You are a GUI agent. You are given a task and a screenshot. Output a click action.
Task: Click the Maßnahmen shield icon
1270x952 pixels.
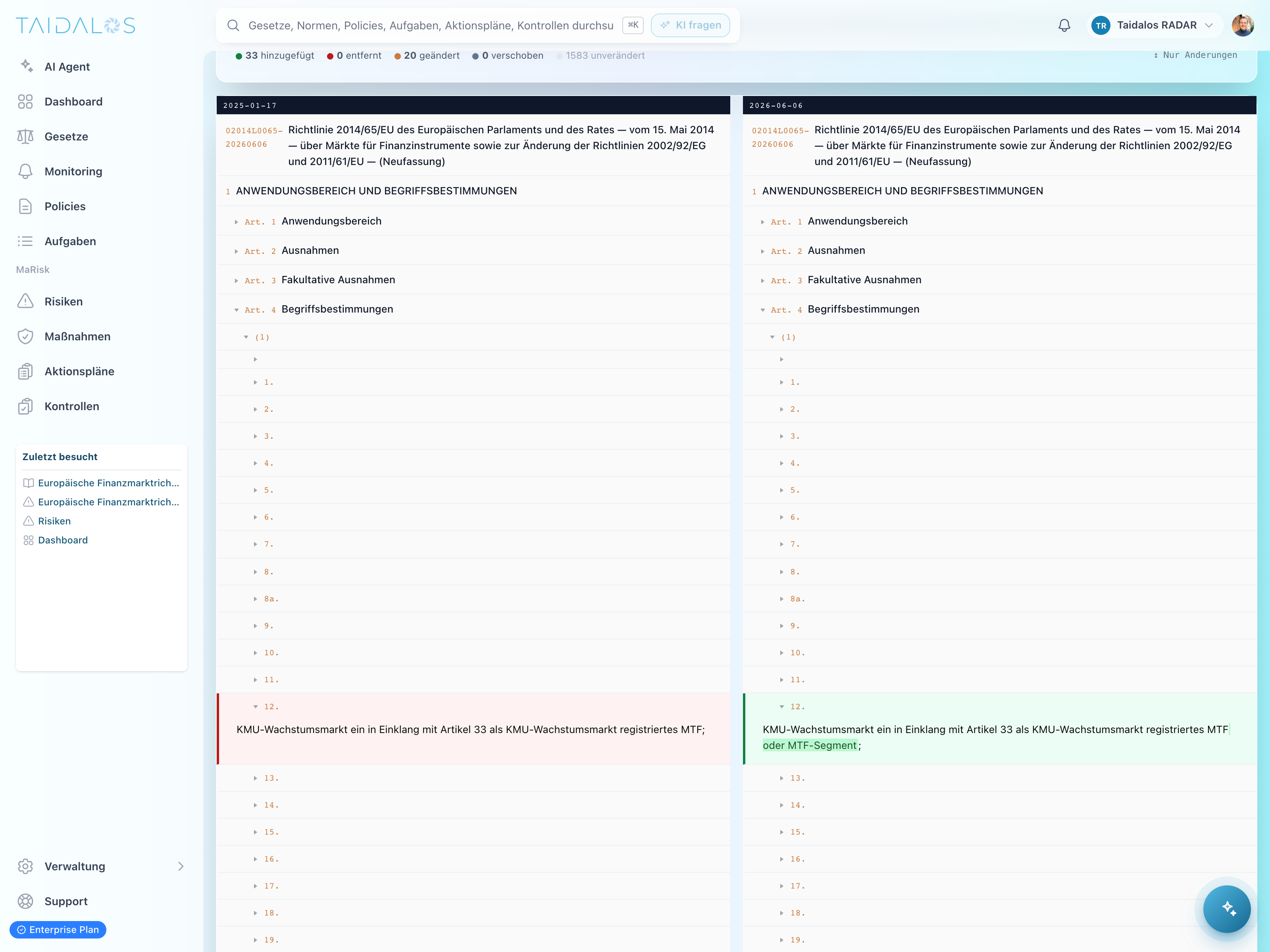pyautogui.click(x=25, y=336)
